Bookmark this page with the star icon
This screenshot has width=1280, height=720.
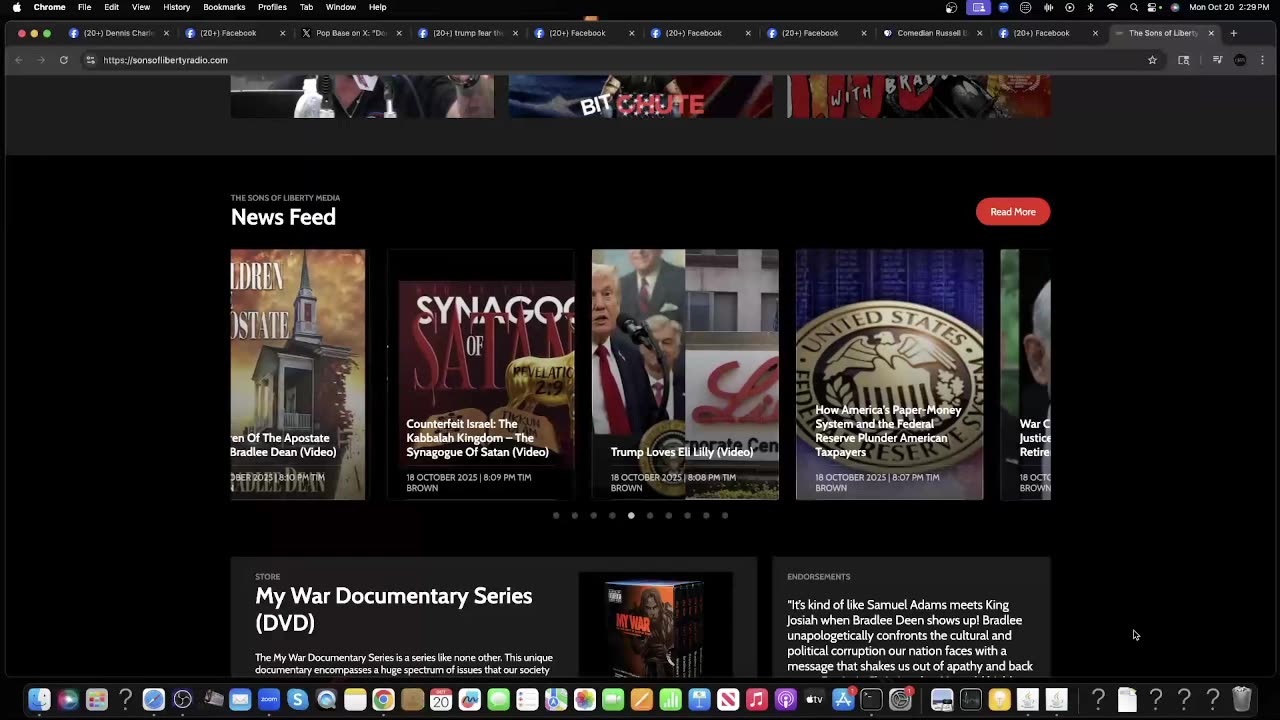click(1152, 60)
